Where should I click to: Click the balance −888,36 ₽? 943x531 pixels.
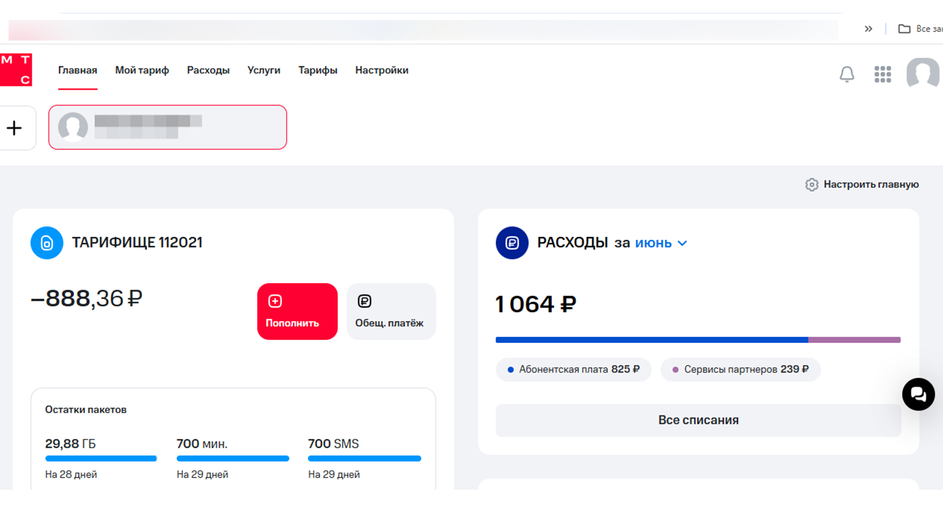tap(87, 298)
